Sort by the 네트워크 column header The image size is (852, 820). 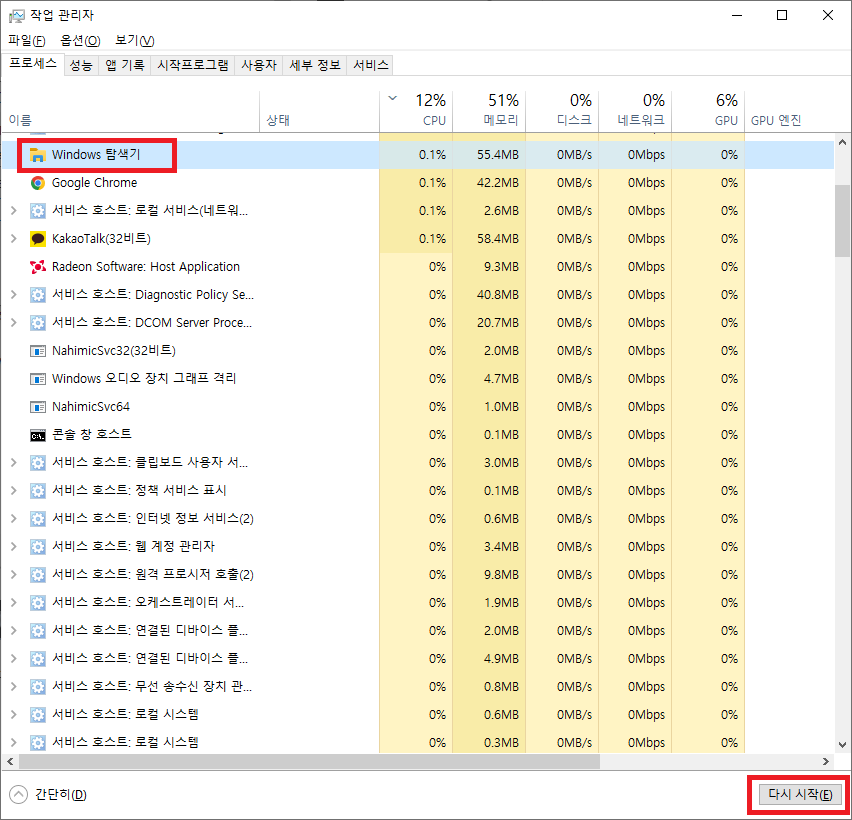[x=635, y=110]
